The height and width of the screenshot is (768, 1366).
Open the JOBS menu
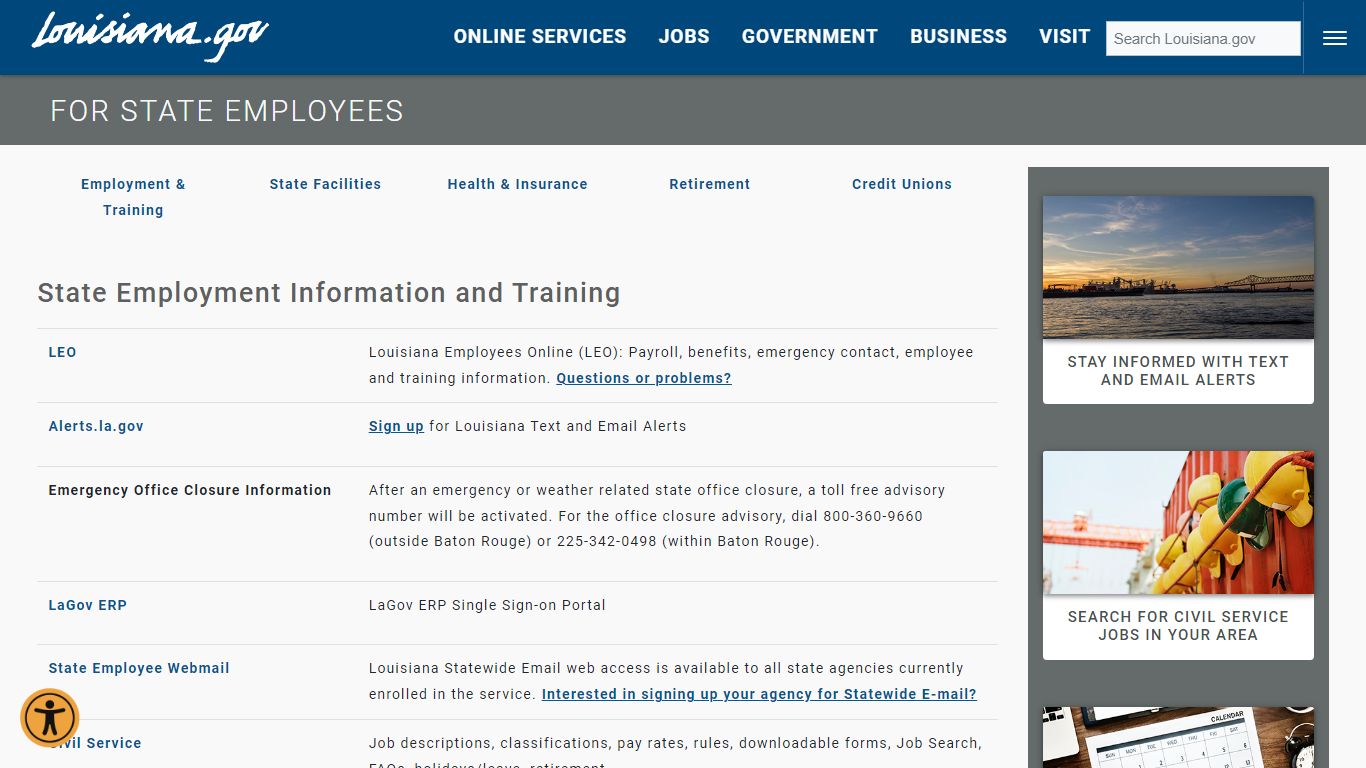[x=684, y=36]
